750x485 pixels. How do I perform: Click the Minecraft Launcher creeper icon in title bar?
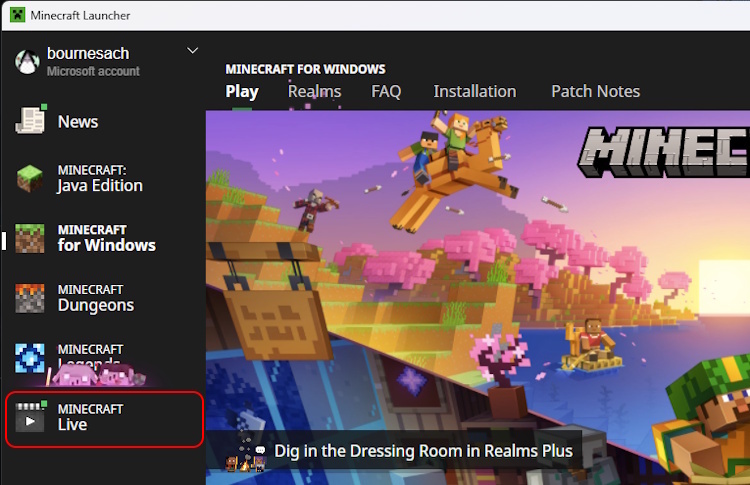click(18, 15)
